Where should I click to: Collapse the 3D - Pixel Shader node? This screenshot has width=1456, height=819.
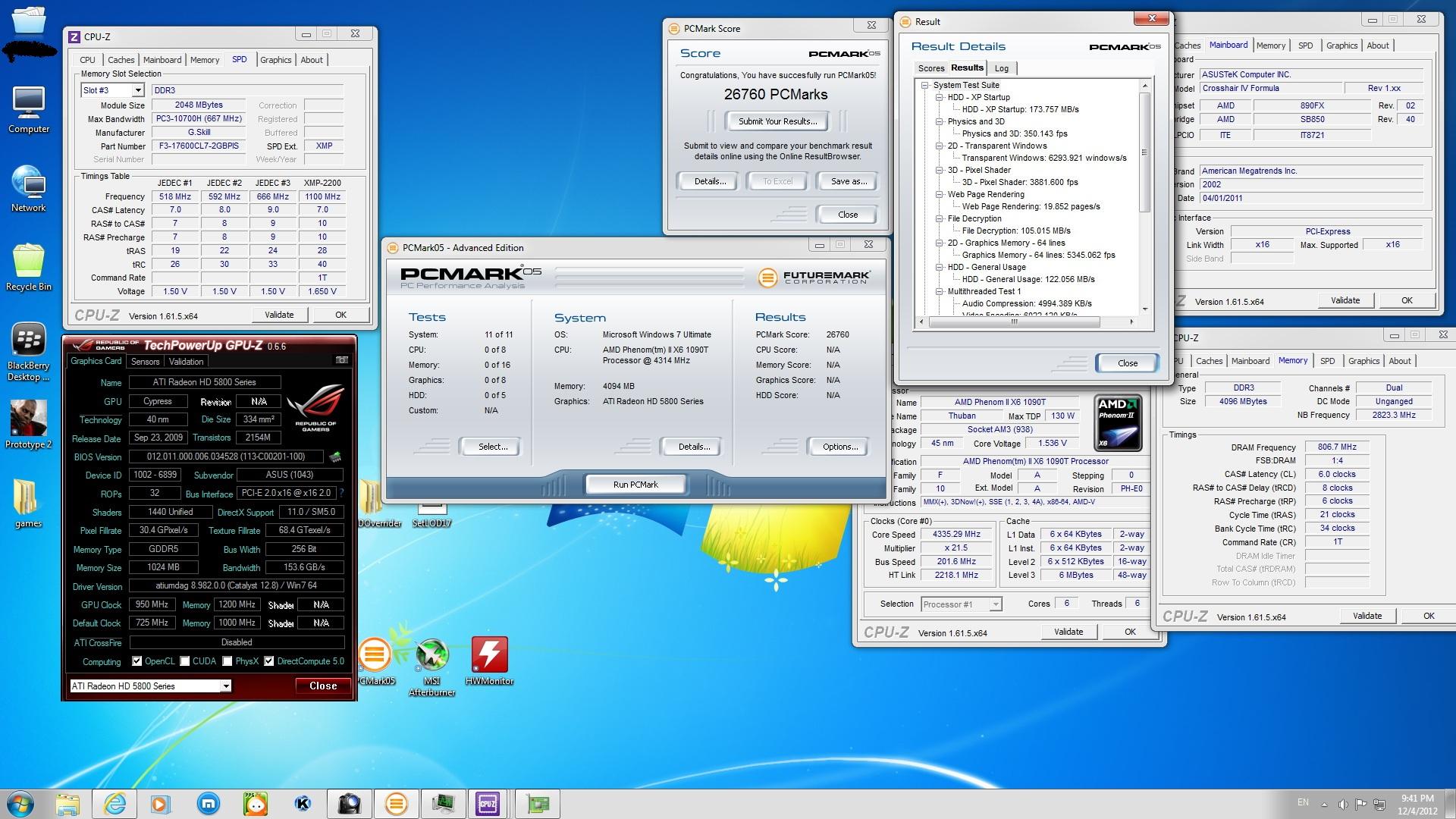pyautogui.click(x=940, y=171)
